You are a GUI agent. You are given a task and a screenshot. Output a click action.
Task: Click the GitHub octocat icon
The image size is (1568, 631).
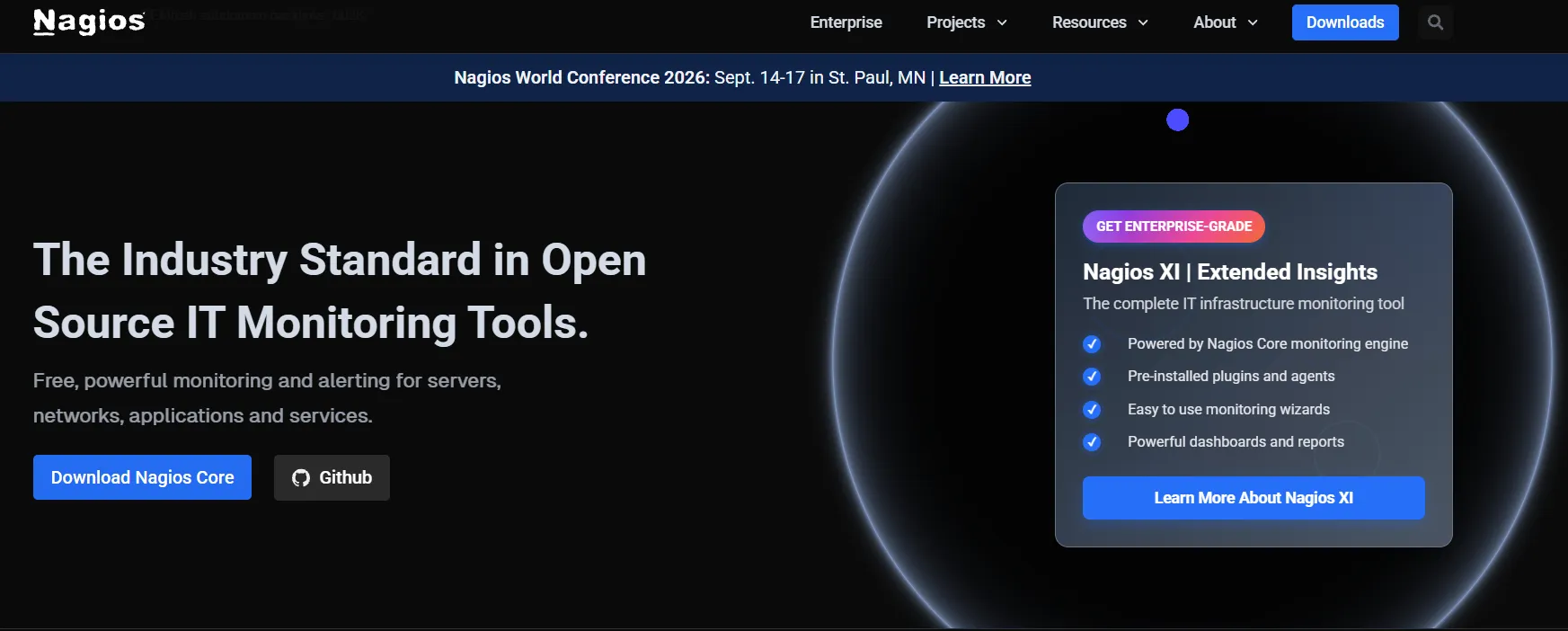tap(301, 478)
